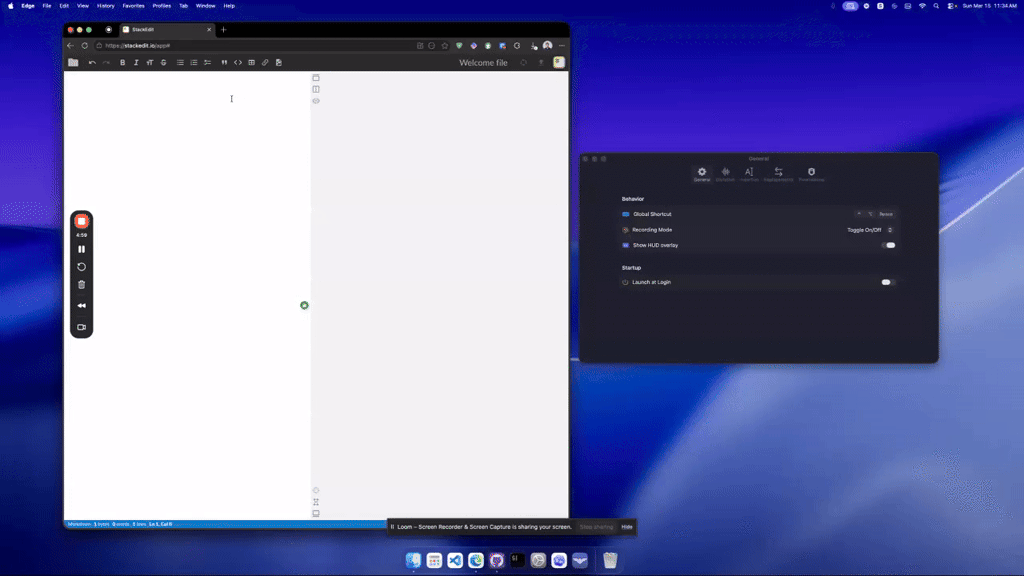
Task: Undo the last edit in StackEdit
Action: point(92,63)
